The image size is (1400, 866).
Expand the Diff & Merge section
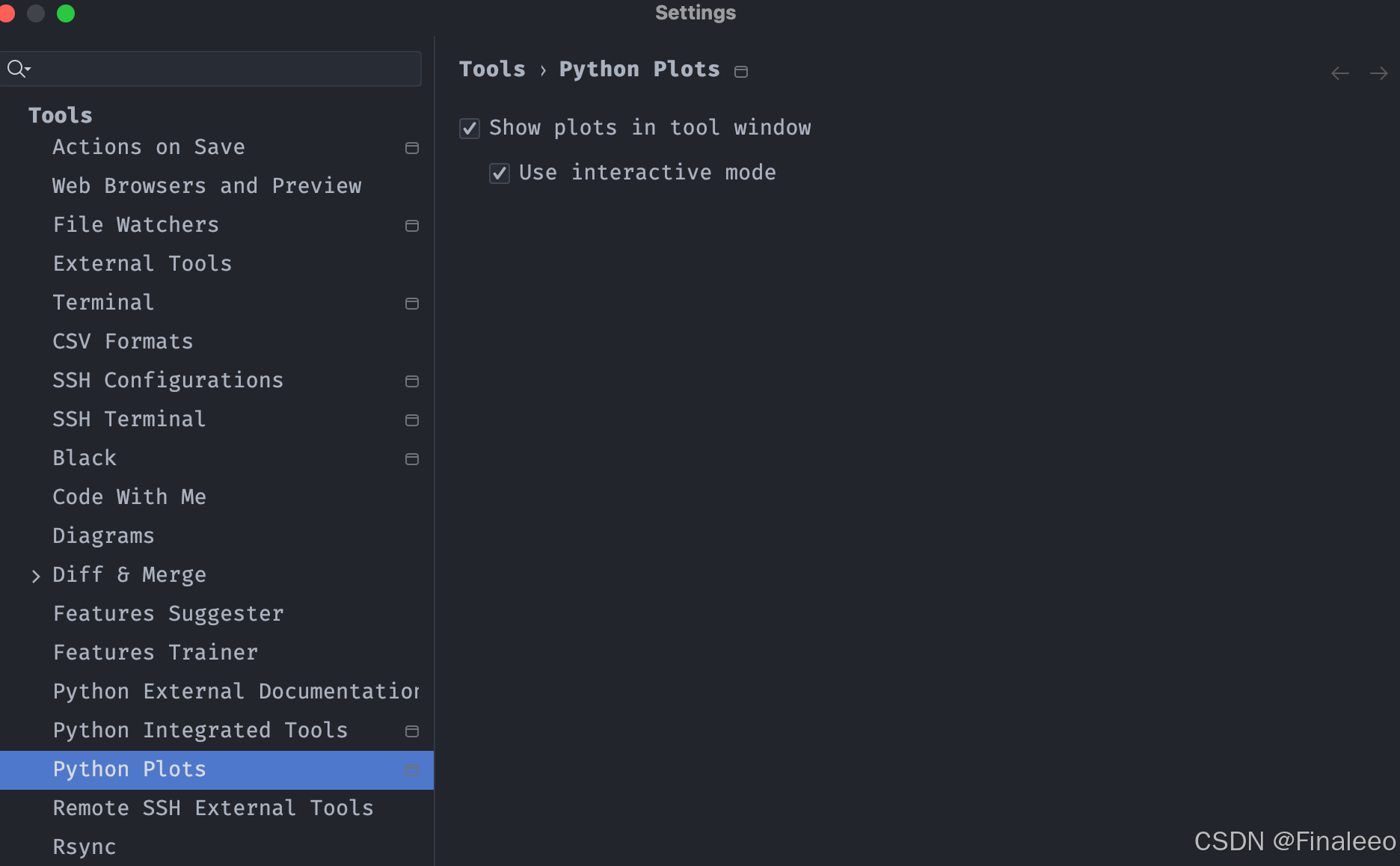[x=36, y=576]
